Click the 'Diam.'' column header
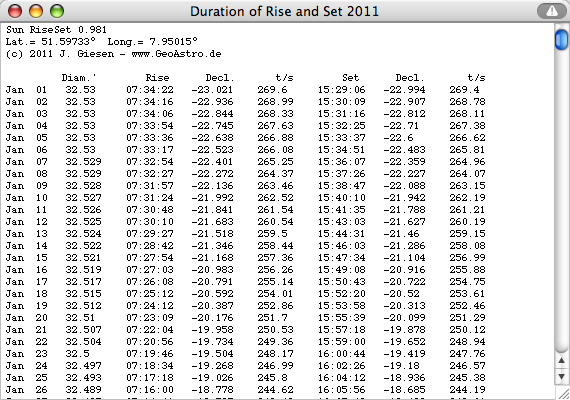This screenshot has height=400, width=570. [79, 78]
